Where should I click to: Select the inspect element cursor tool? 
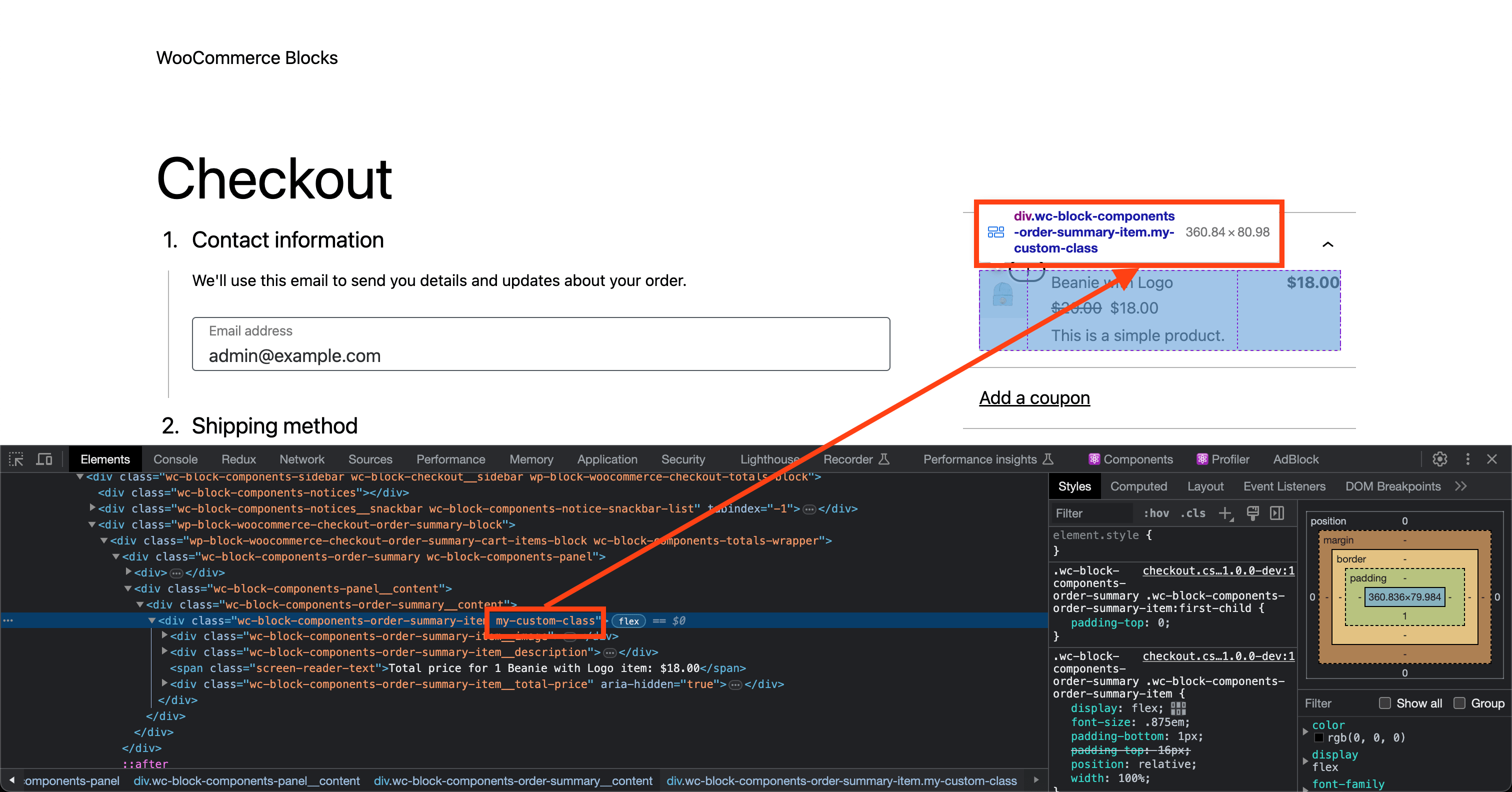coord(16,459)
